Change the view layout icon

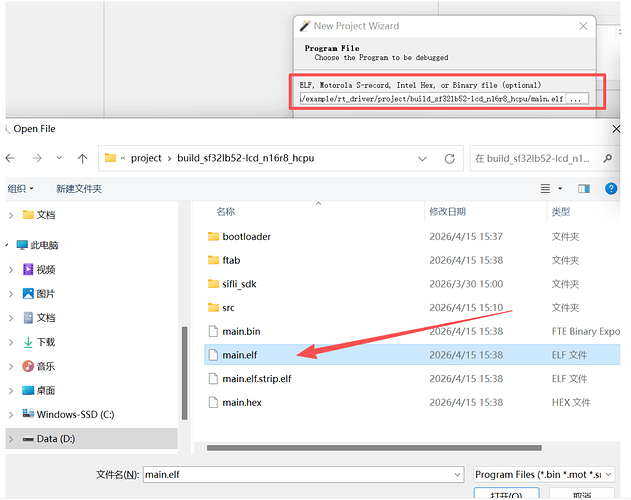545,188
